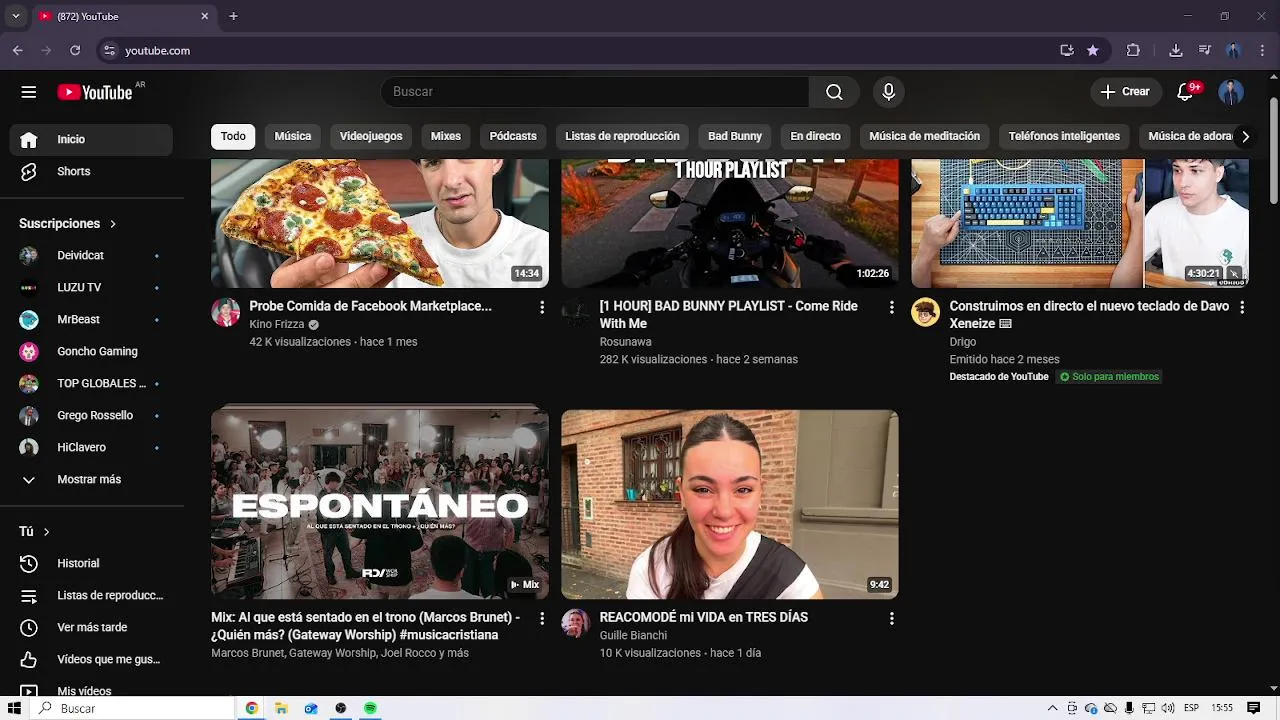The image size is (1280, 720).
Task: Open options for Probe Comida video
Action: click(x=542, y=307)
